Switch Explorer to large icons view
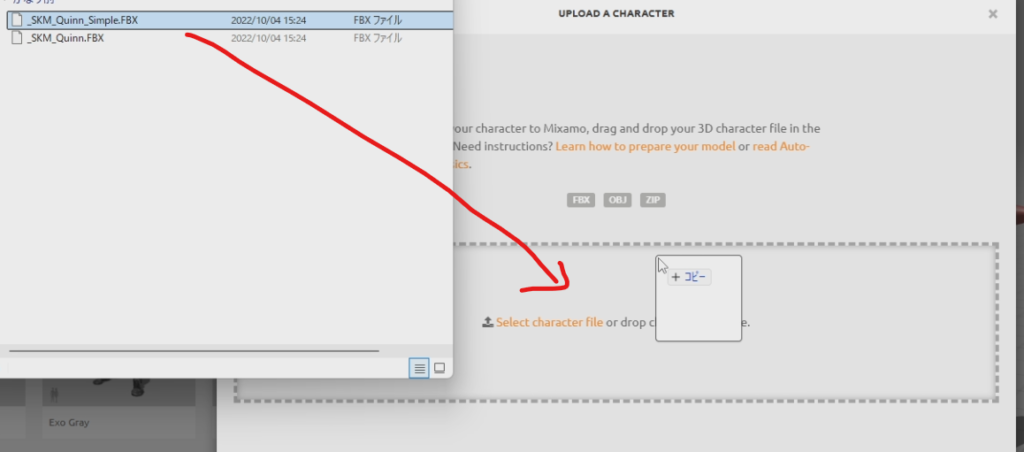1024x452 pixels. (x=440, y=368)
